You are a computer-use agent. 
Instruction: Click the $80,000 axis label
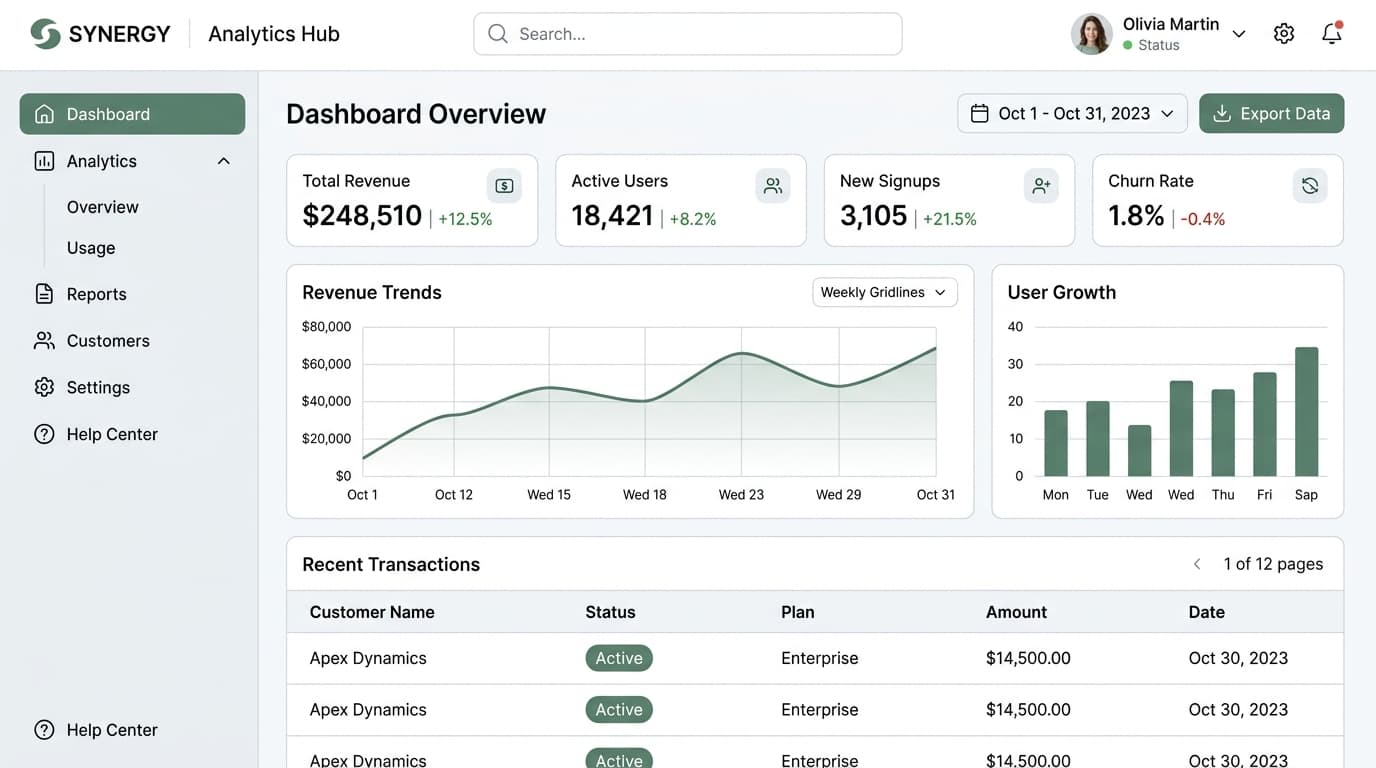coord(326,326)
